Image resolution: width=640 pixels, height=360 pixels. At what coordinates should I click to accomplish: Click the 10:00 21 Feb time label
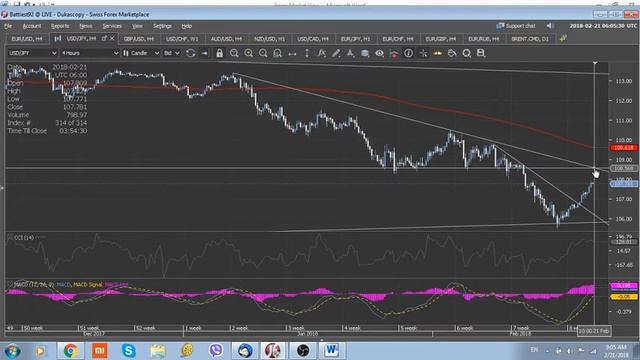tap(594, 331)
